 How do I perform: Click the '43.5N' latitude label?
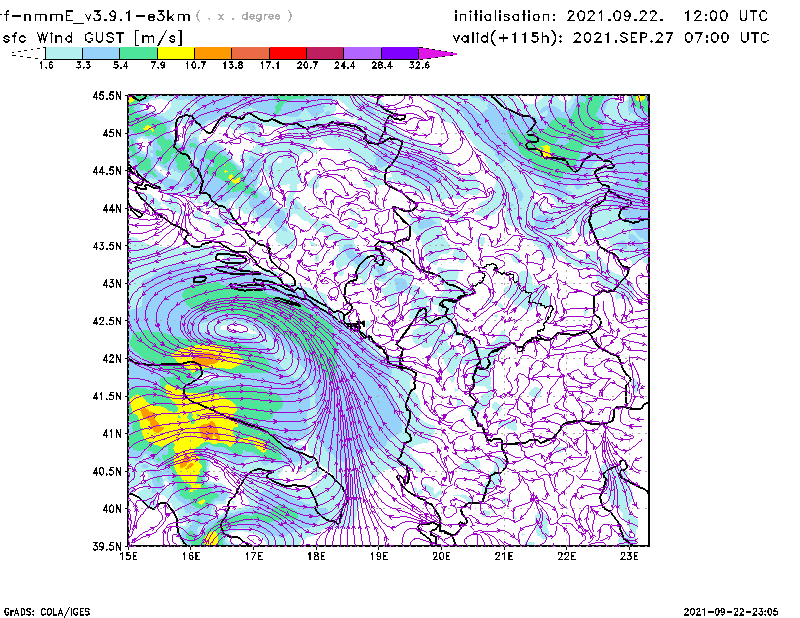pos(107,246)
